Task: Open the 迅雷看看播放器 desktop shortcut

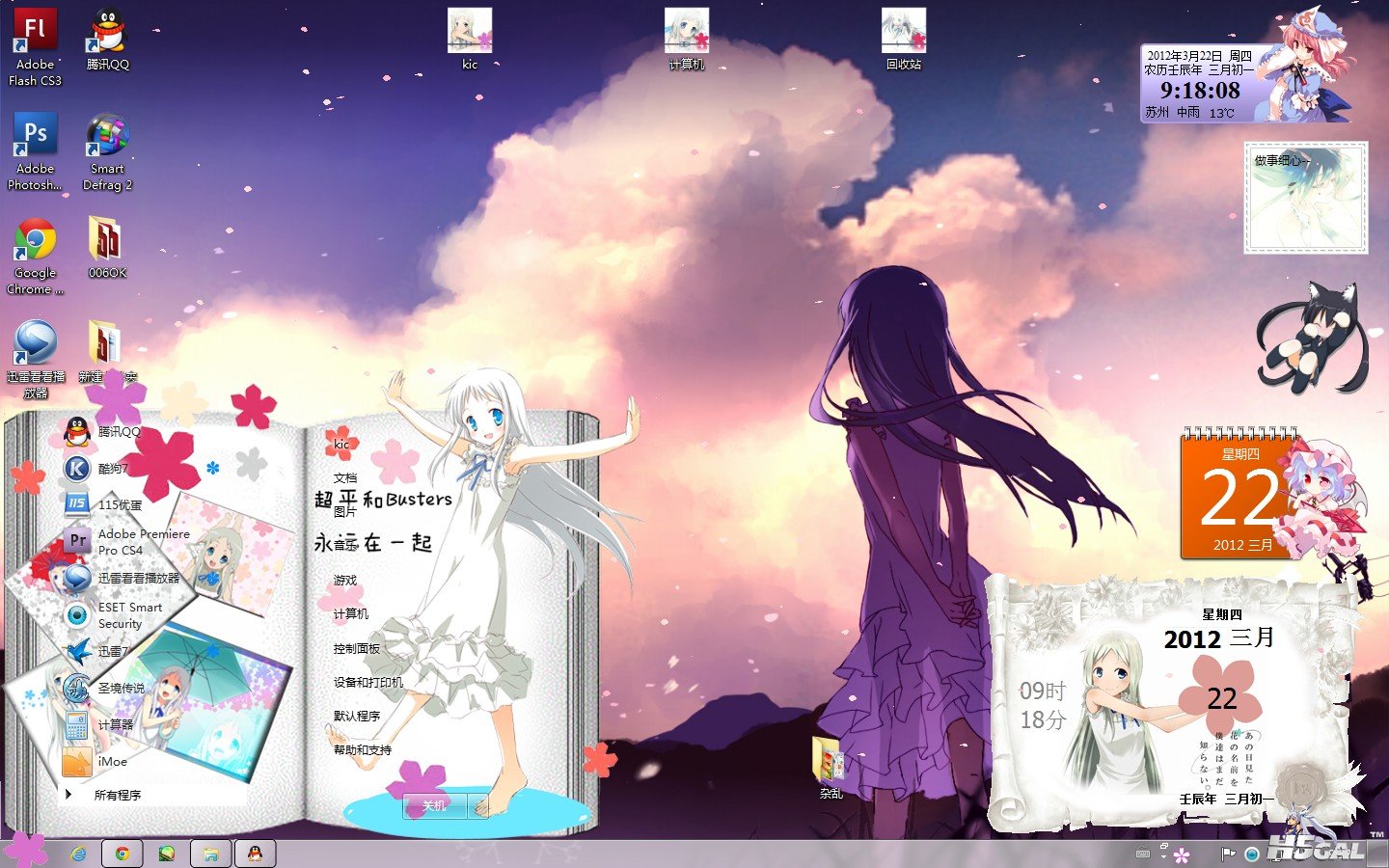Action: [x=36, y=360]
